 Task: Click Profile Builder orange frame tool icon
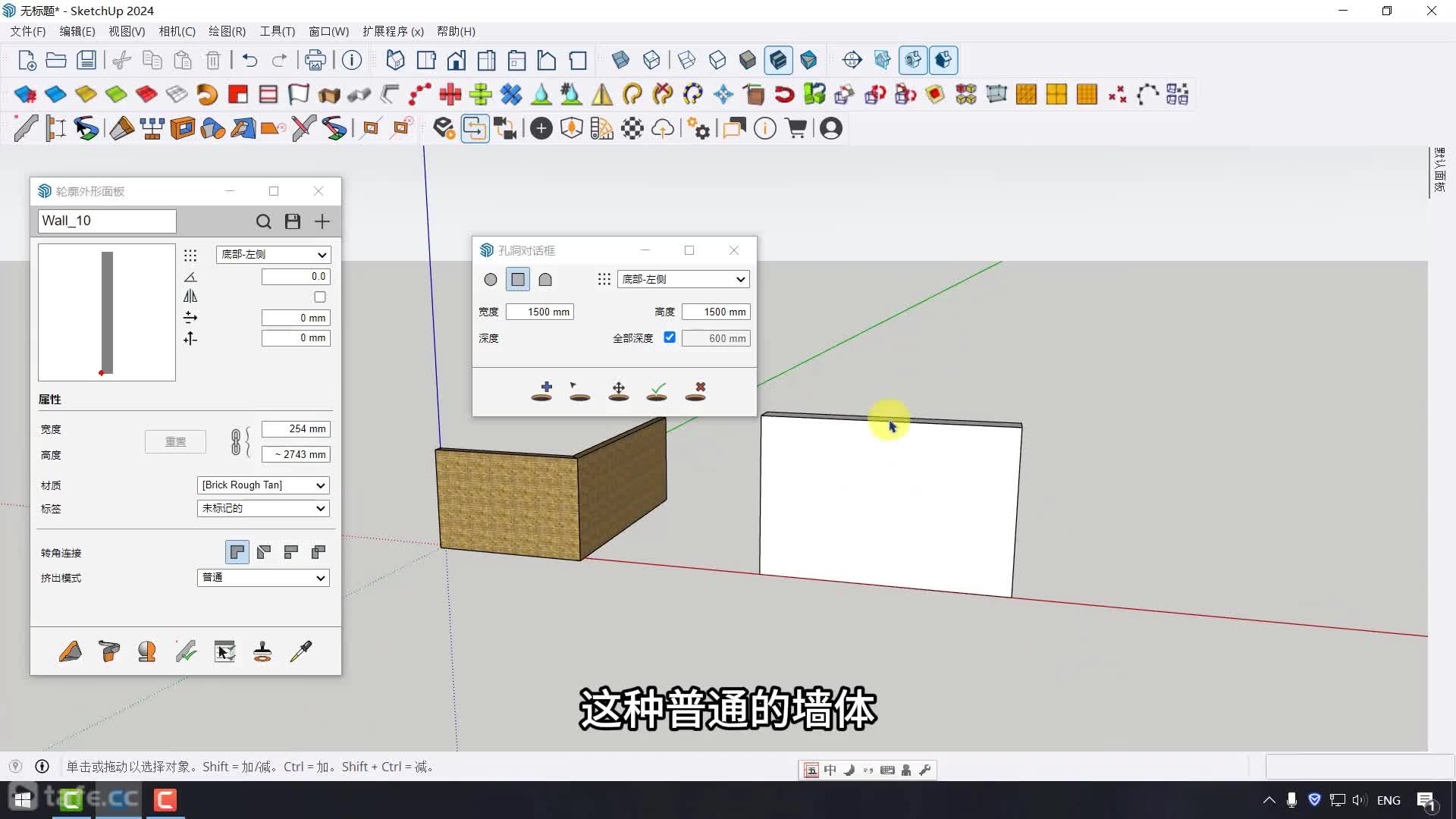point(183,129)
